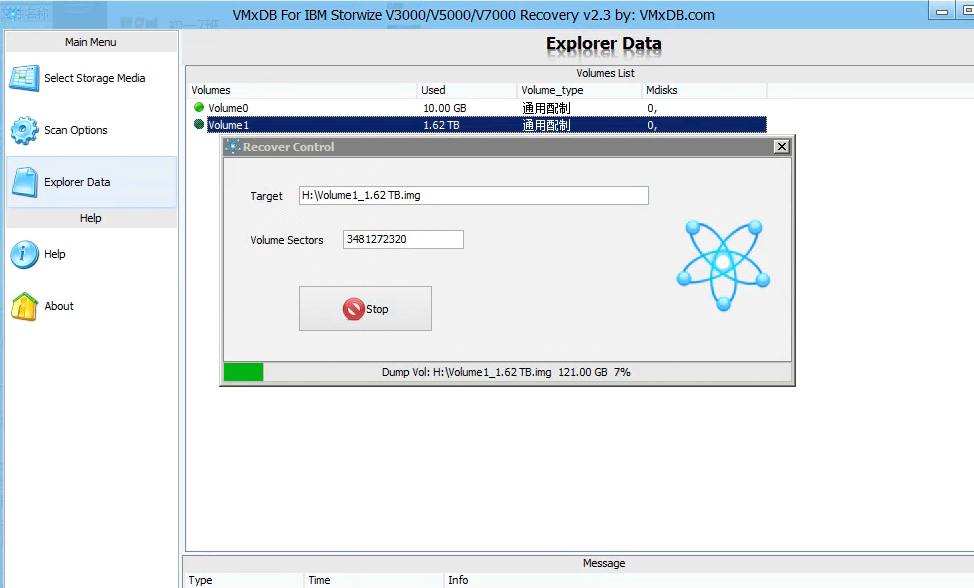Viewport: 974px width, 588px height.
Task: Click the Dump Vol status text
Action: coord(506,372)
